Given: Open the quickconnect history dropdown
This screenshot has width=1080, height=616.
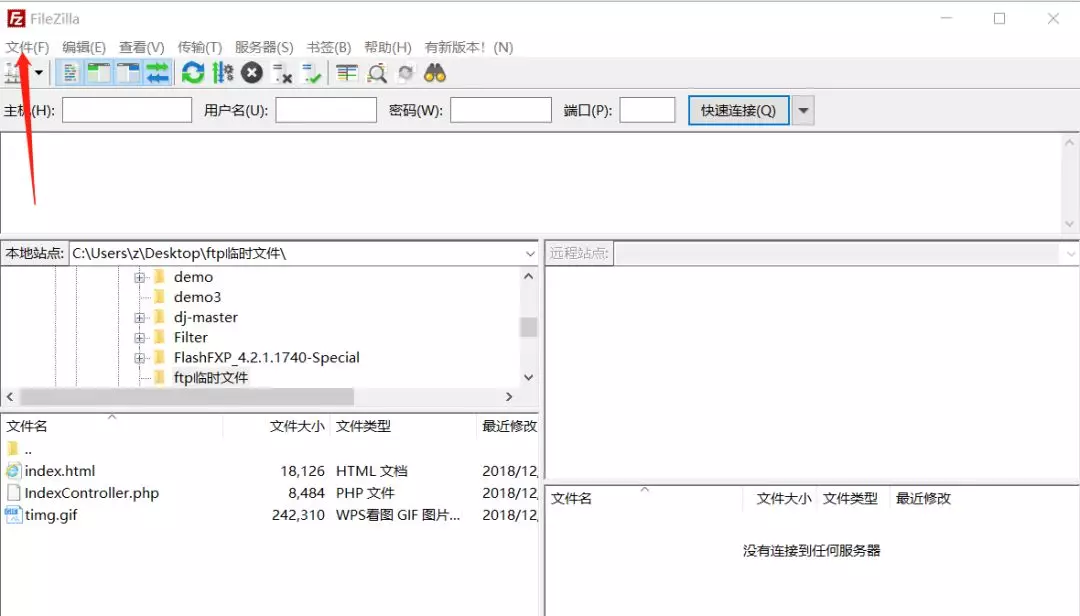Looking at the screenshot, I should [803, 110].
